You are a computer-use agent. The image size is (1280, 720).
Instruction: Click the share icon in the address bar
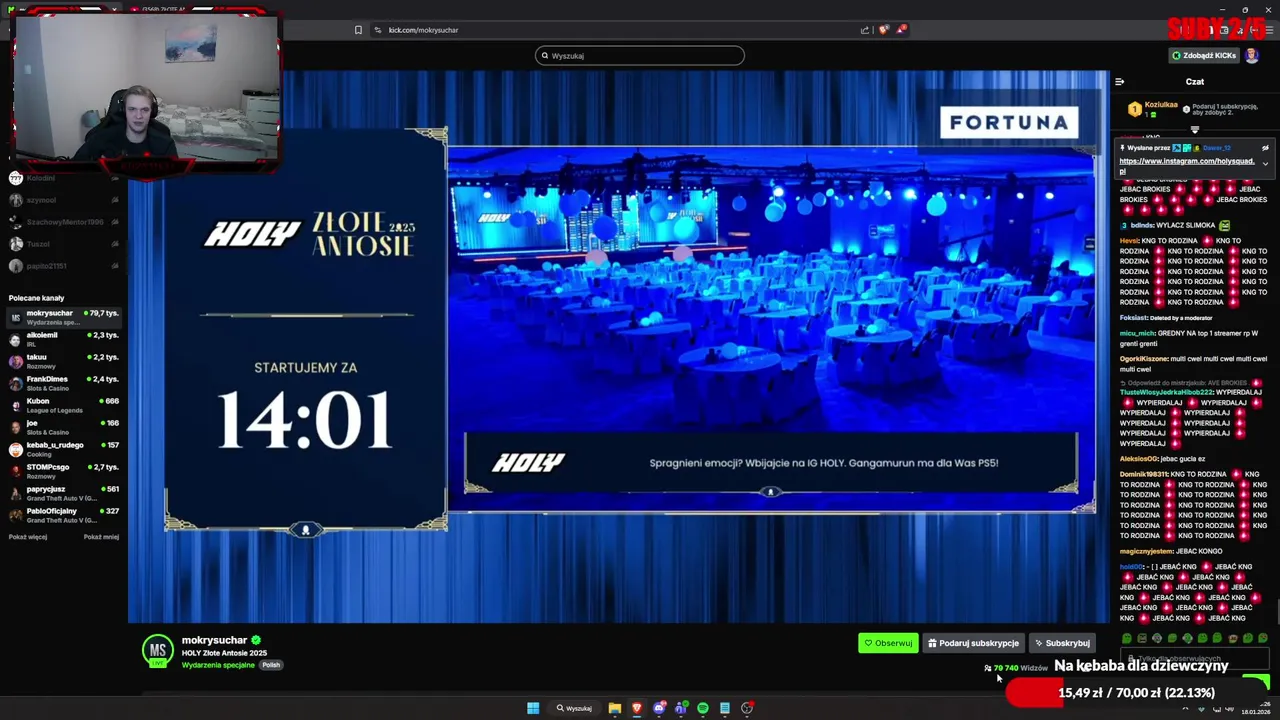click(865, 30)
